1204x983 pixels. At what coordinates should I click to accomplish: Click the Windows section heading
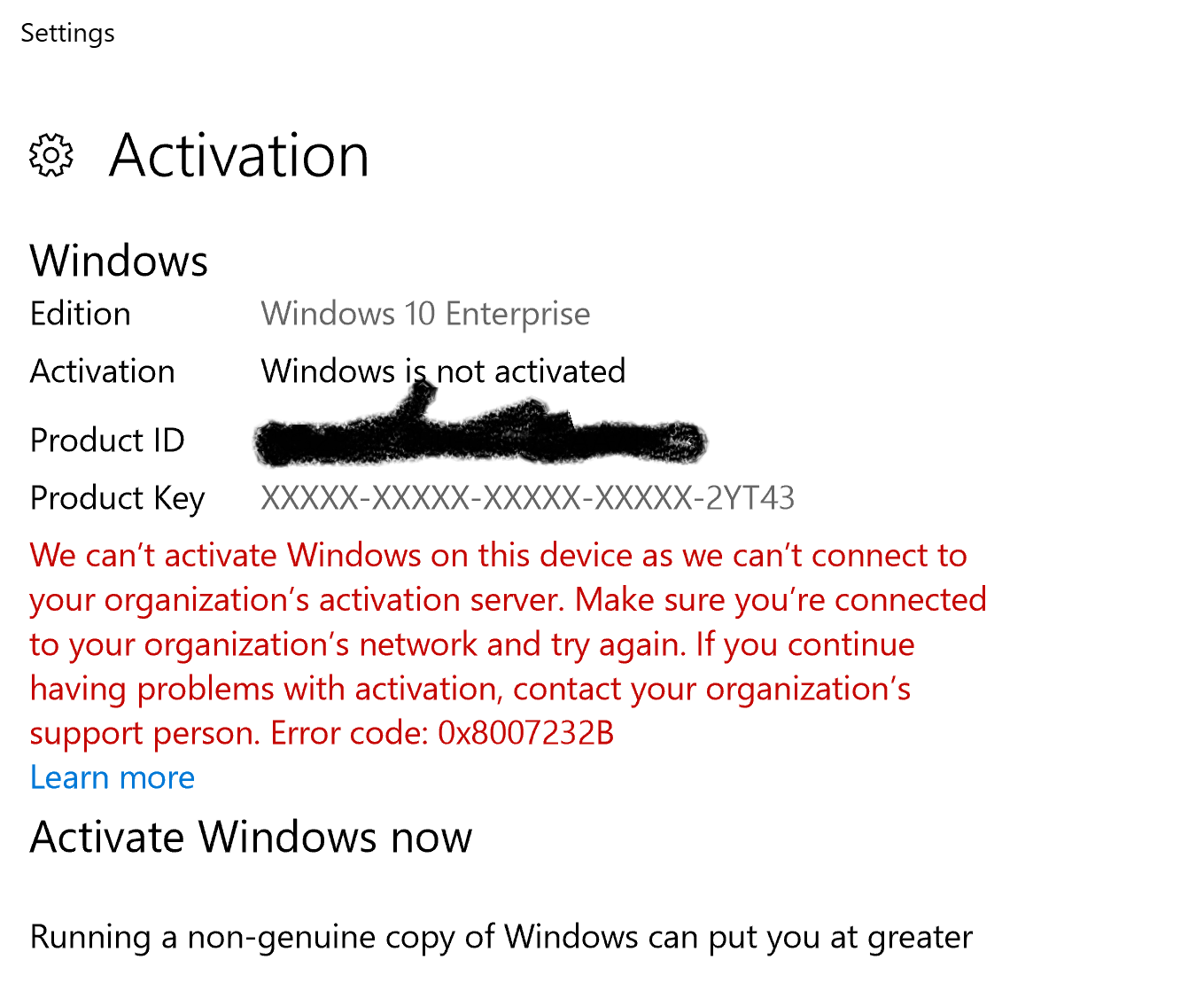119,261
